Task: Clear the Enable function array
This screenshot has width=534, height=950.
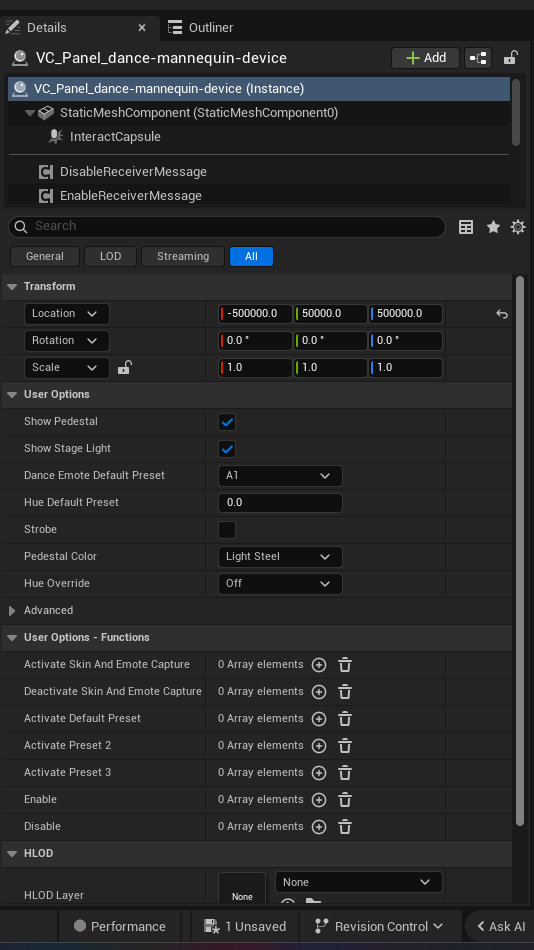Action: 345,800
